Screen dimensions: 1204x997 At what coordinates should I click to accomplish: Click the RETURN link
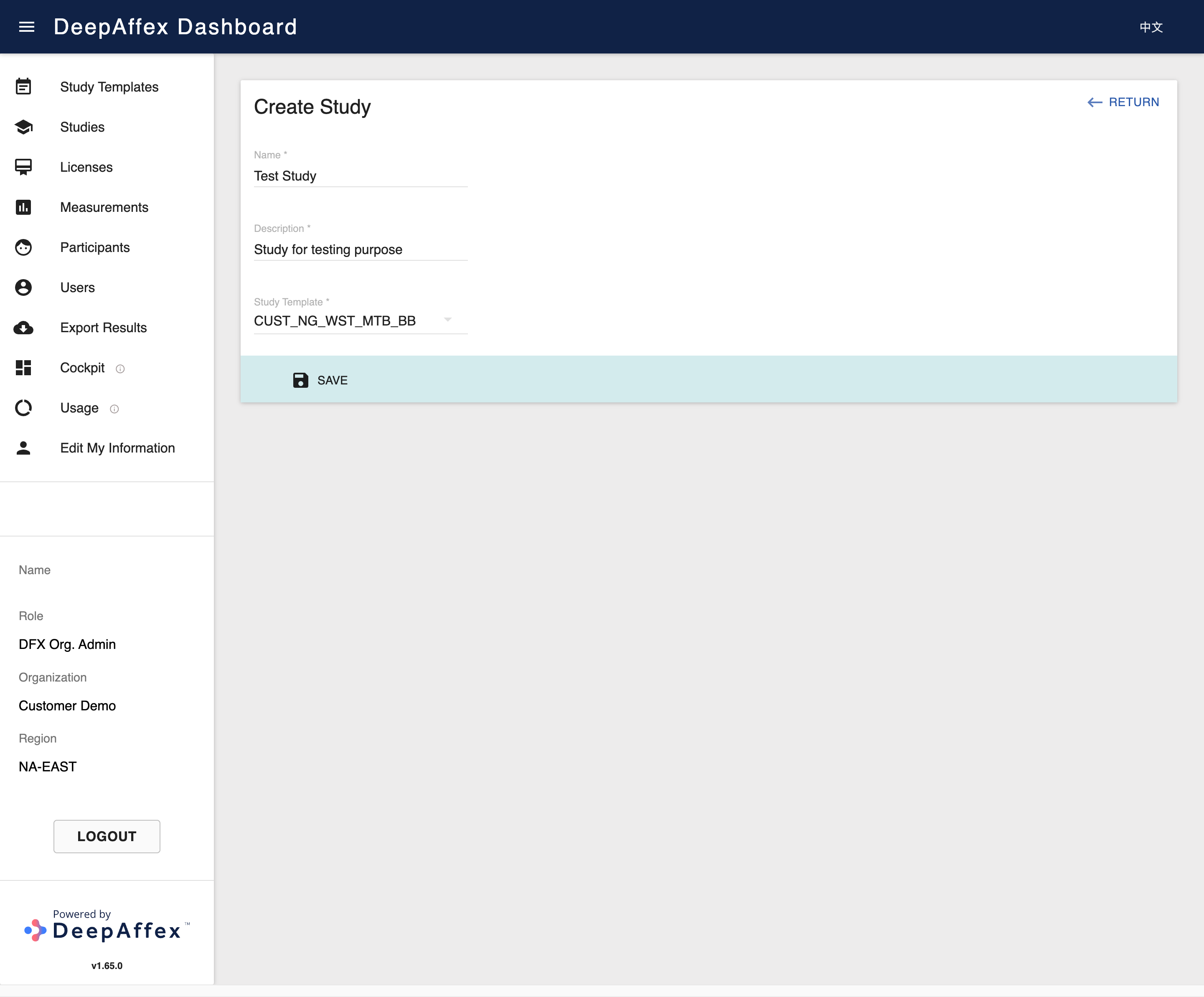coord(1124,102)
